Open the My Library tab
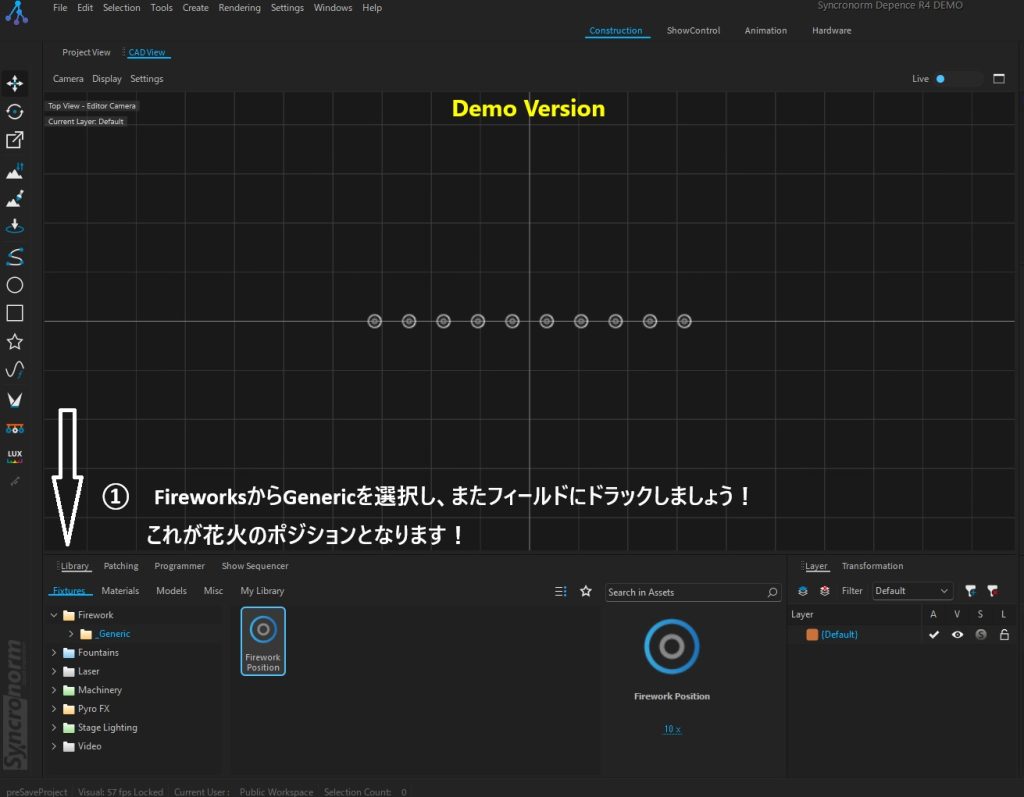The width and height of the screenshot is (1024, 797). 262,591
